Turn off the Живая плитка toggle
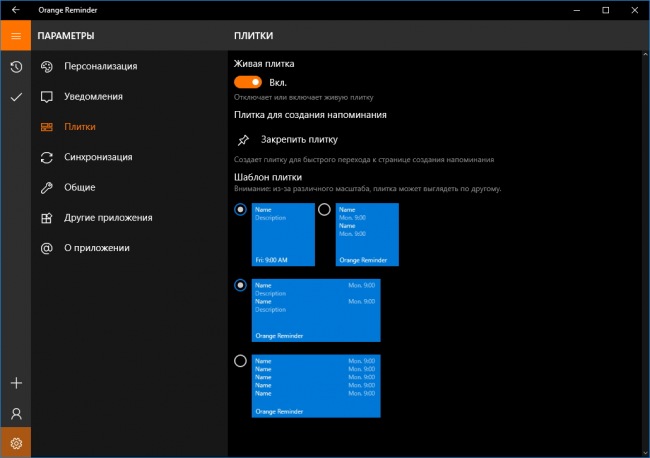Screen dimensions: 650x458 (x=248, y=82)
